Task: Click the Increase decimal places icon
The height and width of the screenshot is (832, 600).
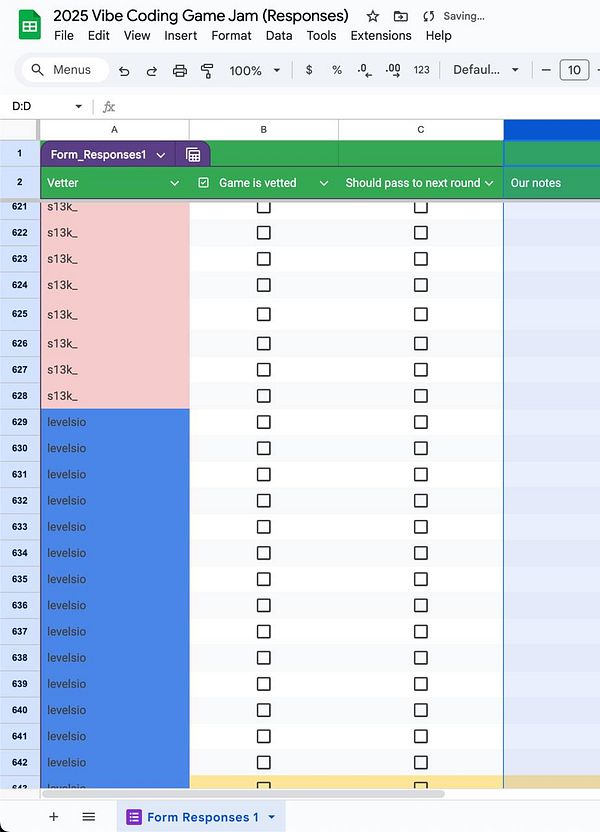Action: [392, 70]
